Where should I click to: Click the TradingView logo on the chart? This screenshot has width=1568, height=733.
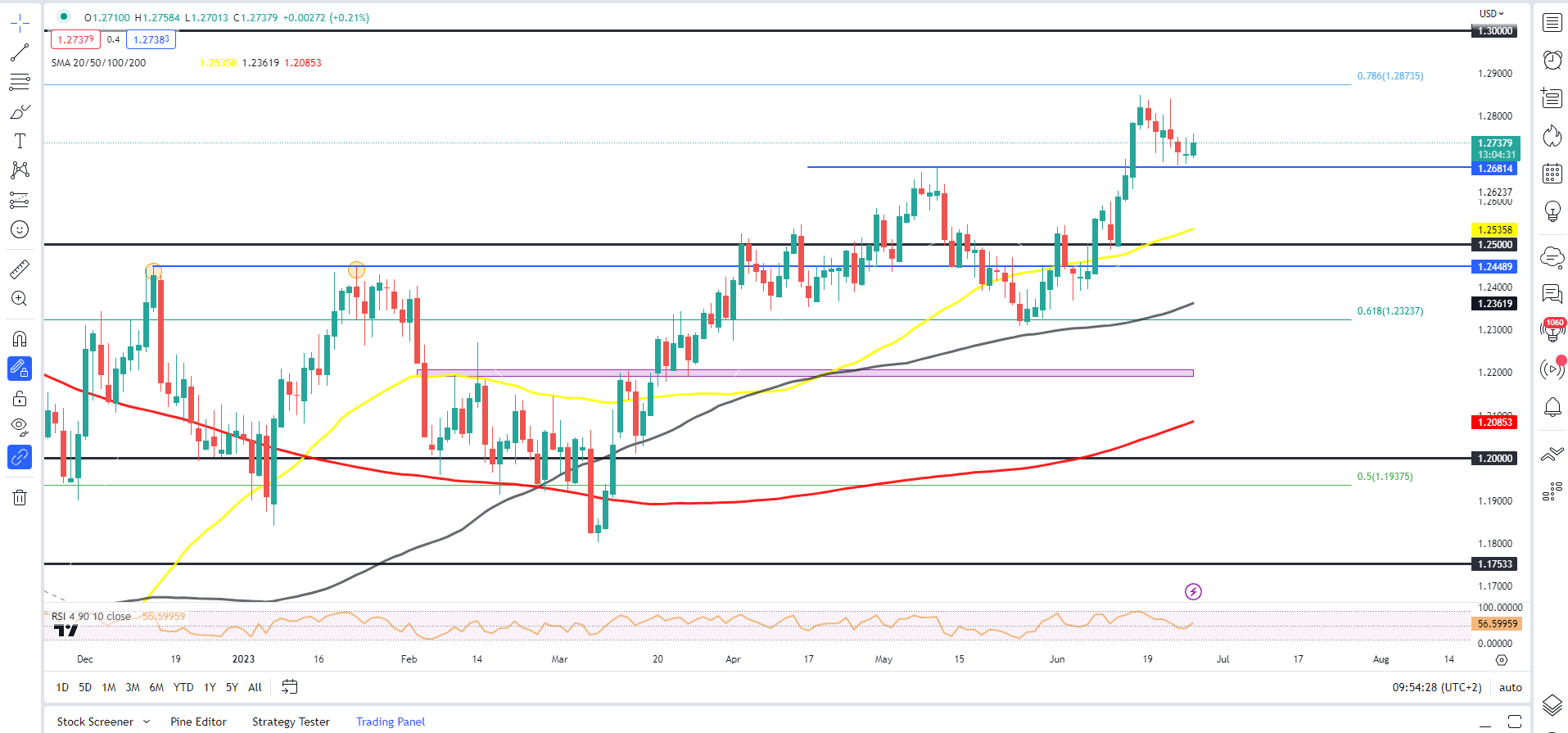pos(66,630)
